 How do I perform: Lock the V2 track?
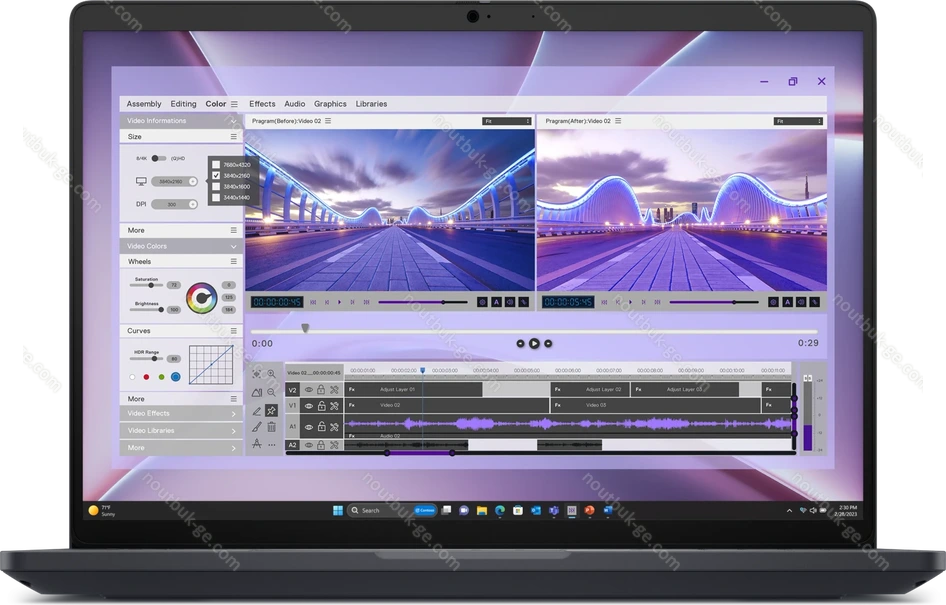pos(321,390)
